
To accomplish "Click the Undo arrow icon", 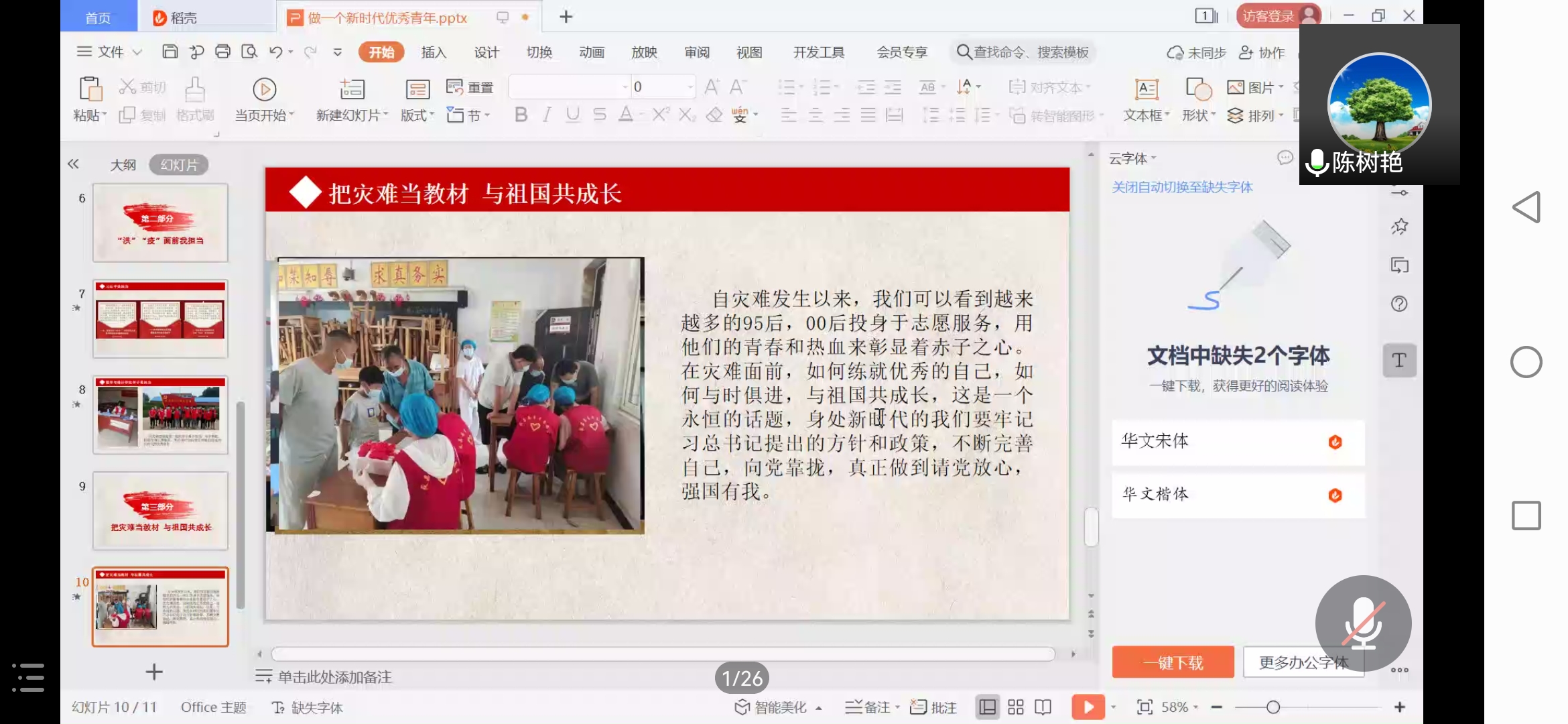I will pos(275,52).
